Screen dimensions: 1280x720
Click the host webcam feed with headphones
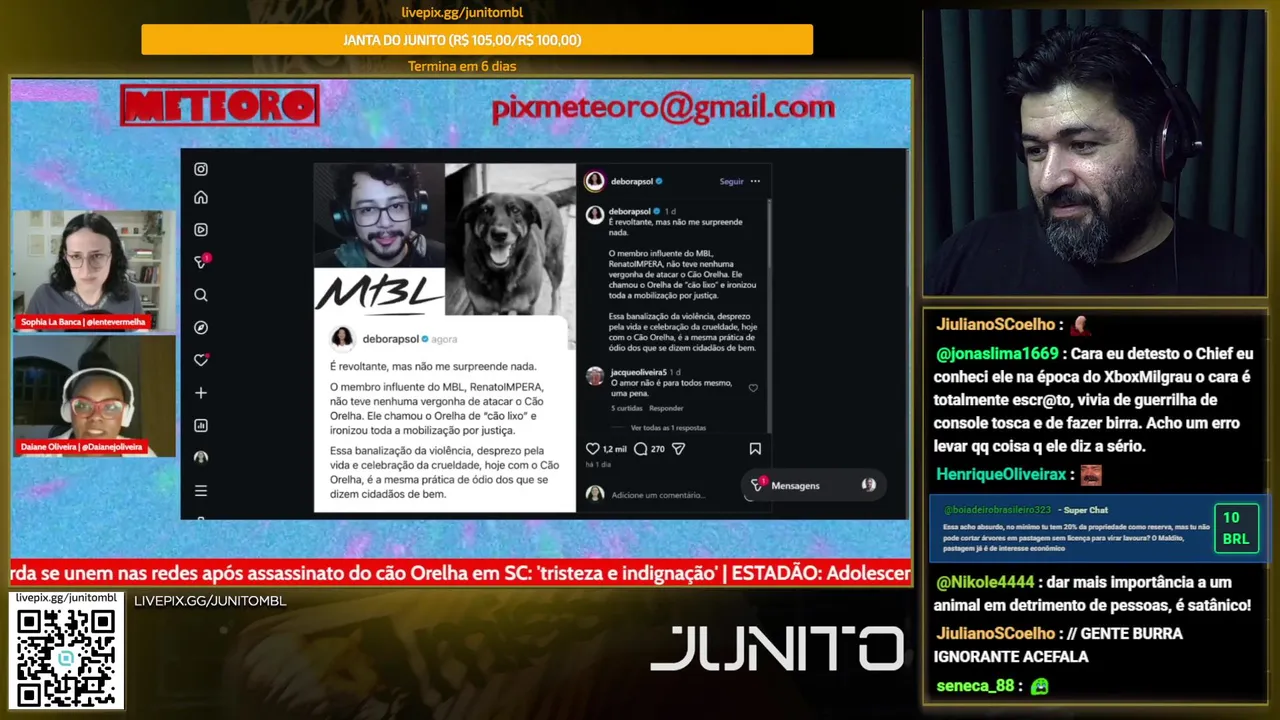(1095, 153)
